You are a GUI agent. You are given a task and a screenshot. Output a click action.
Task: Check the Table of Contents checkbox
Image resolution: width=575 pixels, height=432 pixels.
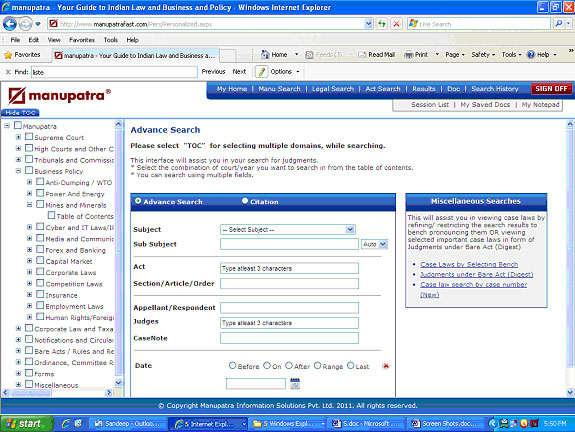[x=52, y=215]
